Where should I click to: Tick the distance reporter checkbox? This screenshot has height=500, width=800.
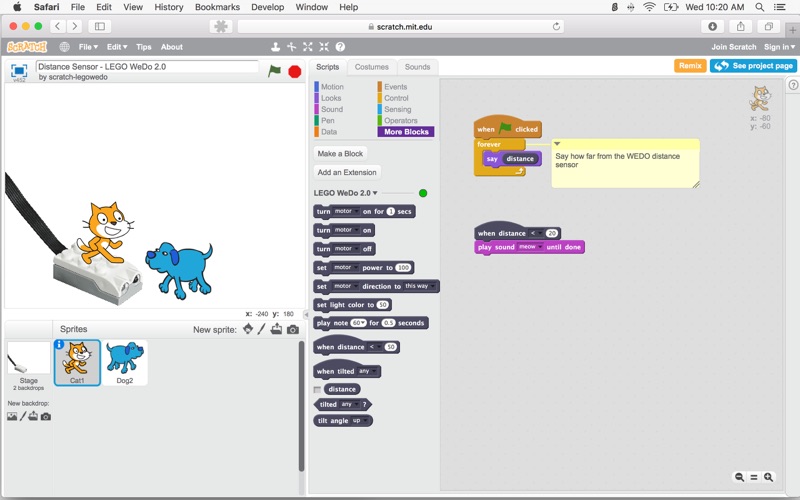pyautogui.click(x=317, y=389)
